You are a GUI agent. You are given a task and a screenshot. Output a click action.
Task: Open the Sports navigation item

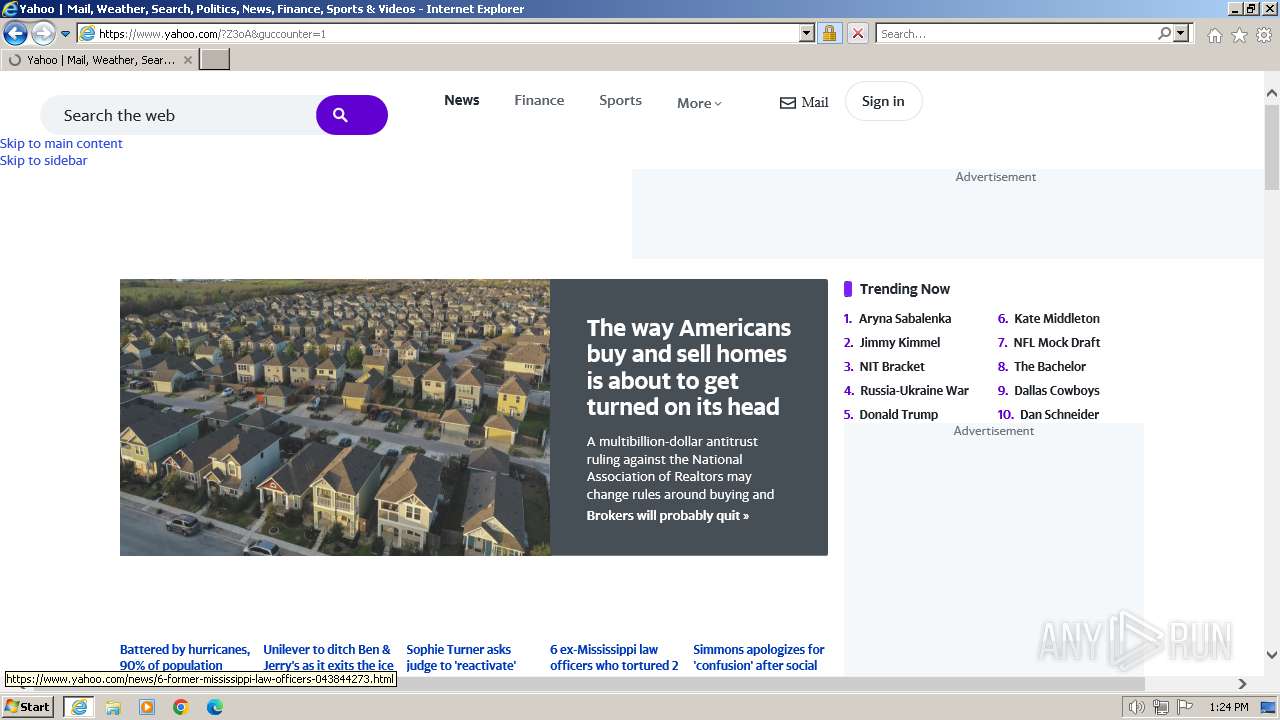pyautogui.click(x=620, y=100)
